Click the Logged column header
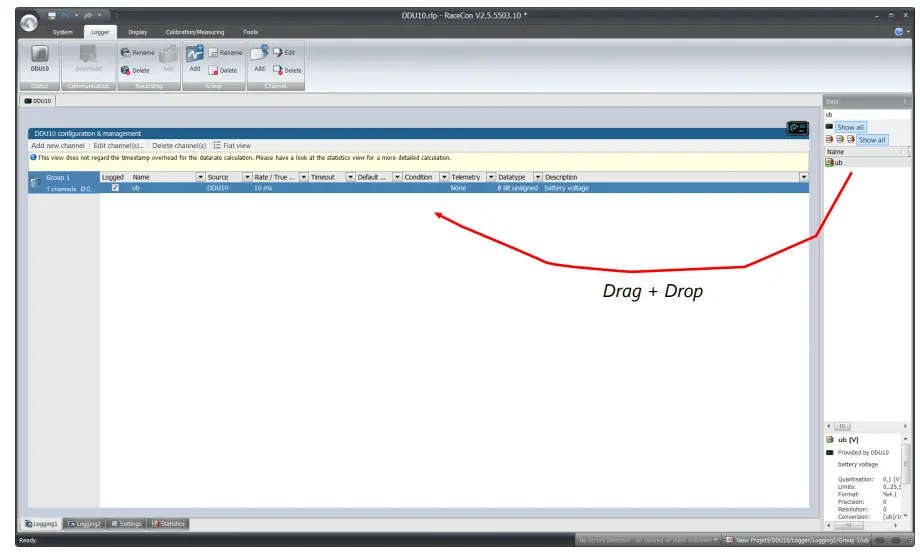920x552 pixels. tap(113, 177)
